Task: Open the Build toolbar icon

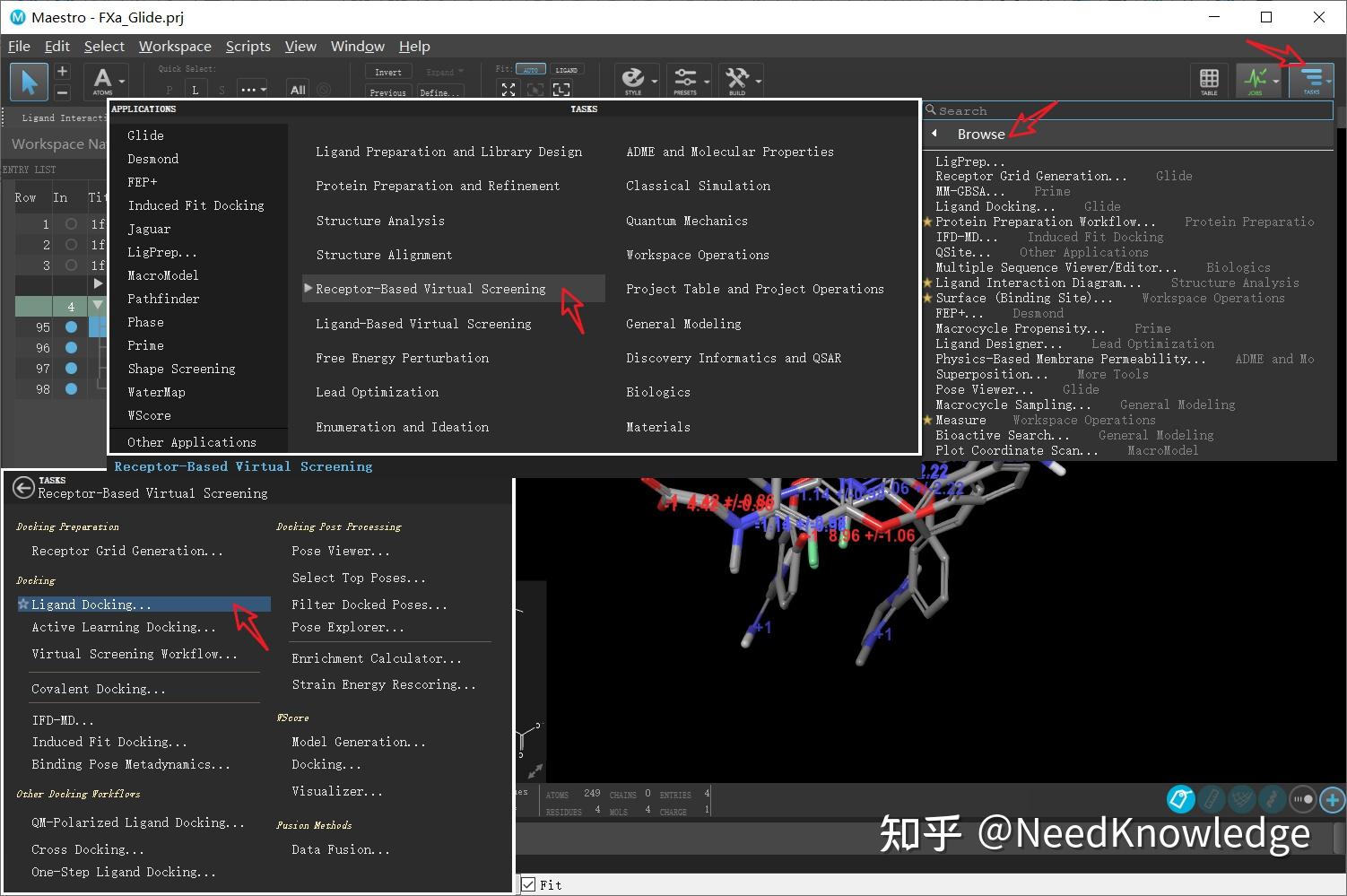Action: tap(741, 80)
